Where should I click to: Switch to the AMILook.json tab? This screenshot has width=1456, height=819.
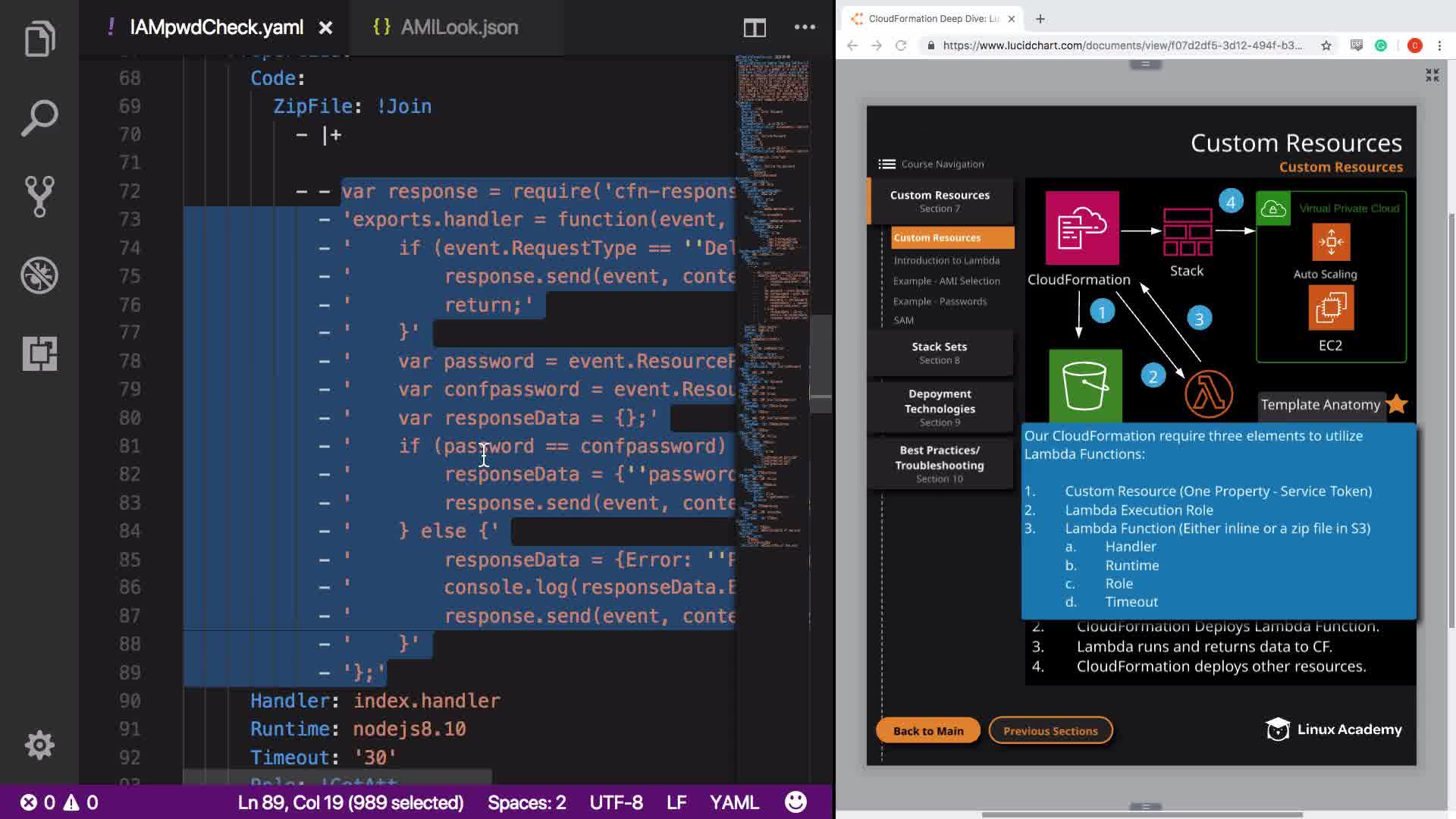tap(458, 27)
